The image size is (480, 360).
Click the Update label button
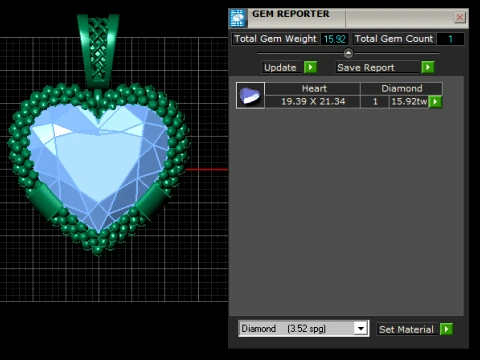pos(282,67)
